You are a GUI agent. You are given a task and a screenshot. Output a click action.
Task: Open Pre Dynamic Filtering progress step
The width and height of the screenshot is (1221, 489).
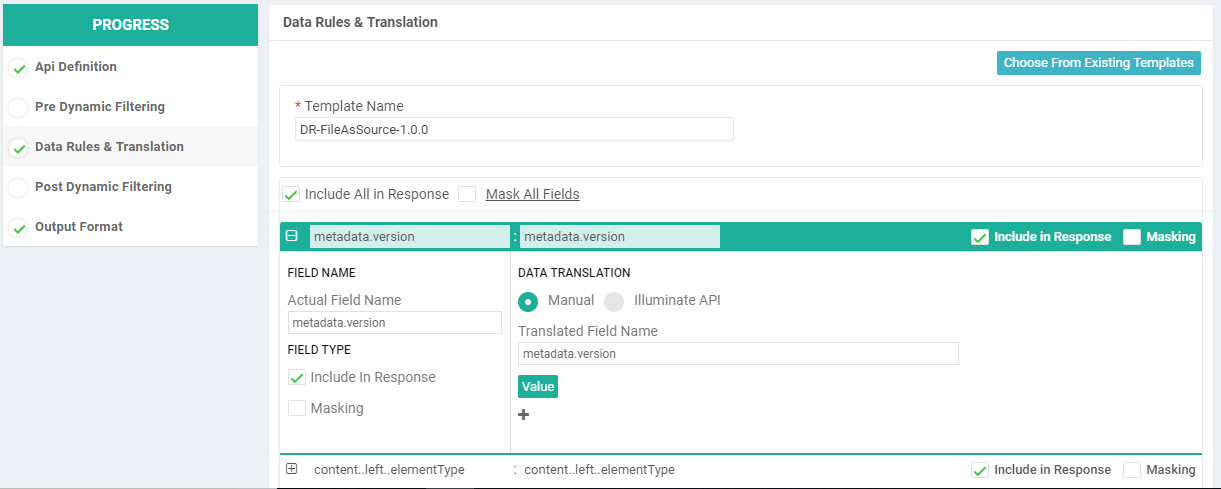[x=100, y=107]
